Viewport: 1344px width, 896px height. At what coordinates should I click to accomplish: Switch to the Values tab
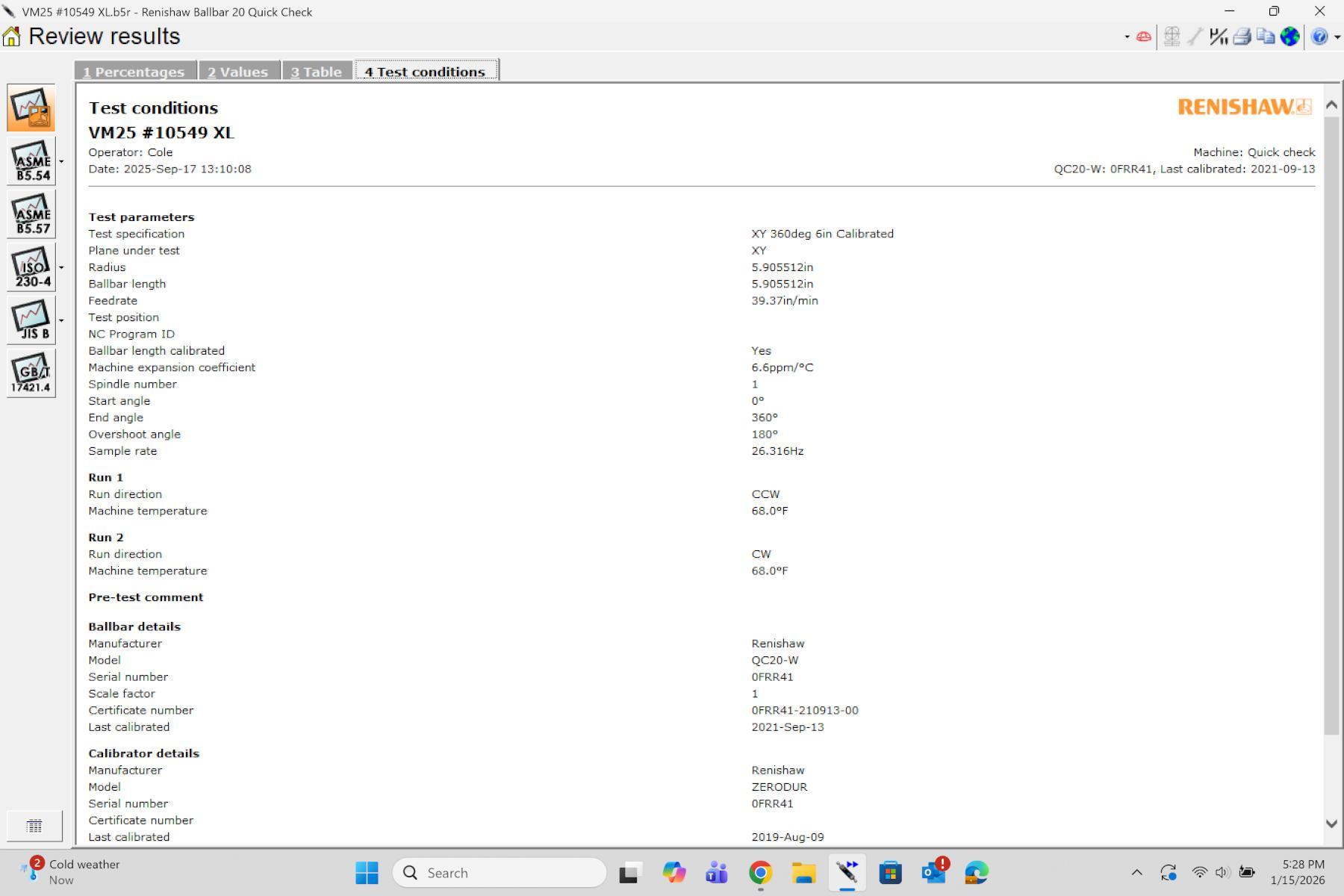tap(238, 72)
